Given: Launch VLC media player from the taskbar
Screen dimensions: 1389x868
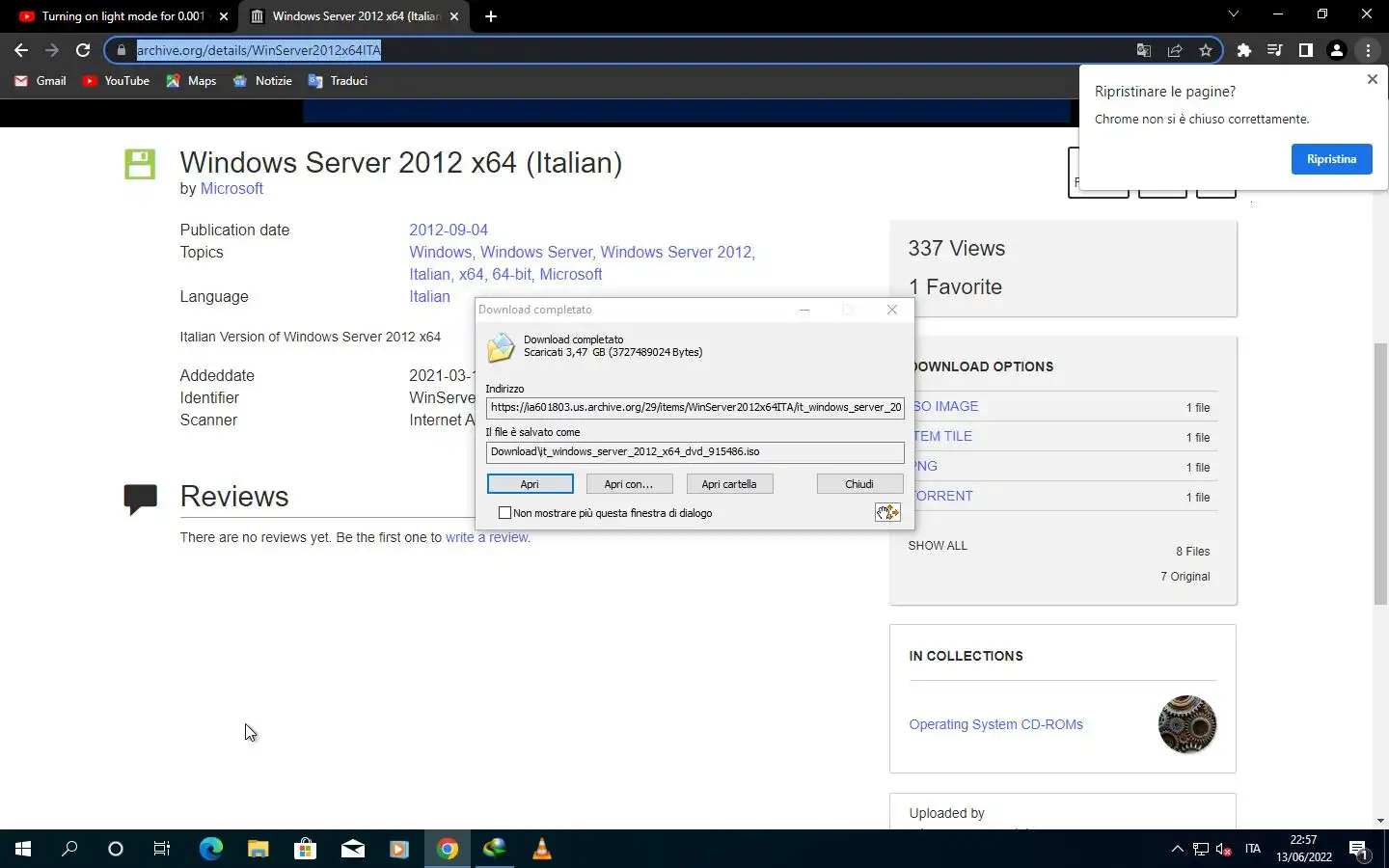Looking at the screenshot, I should (541, 849).
